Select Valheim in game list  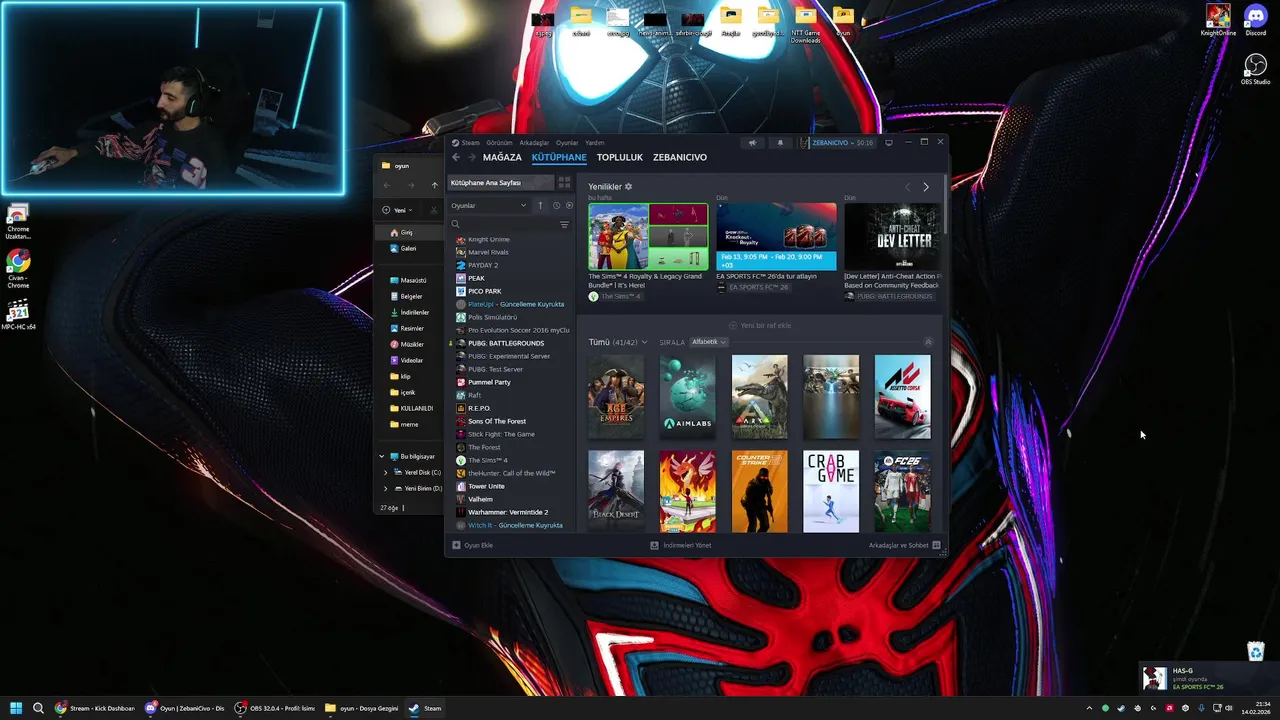pos(480,499)
